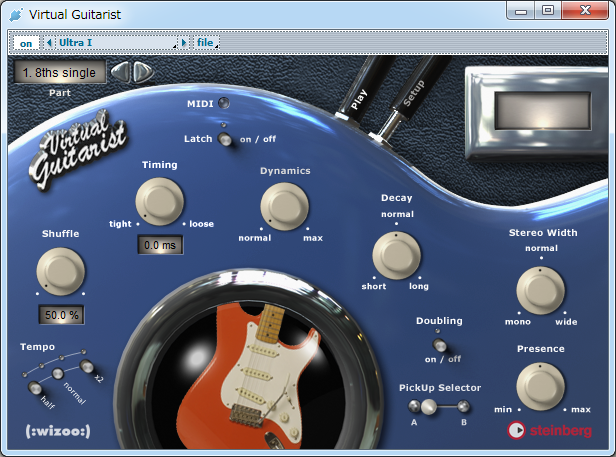Toggle the plugin on button

click(26, 43)
